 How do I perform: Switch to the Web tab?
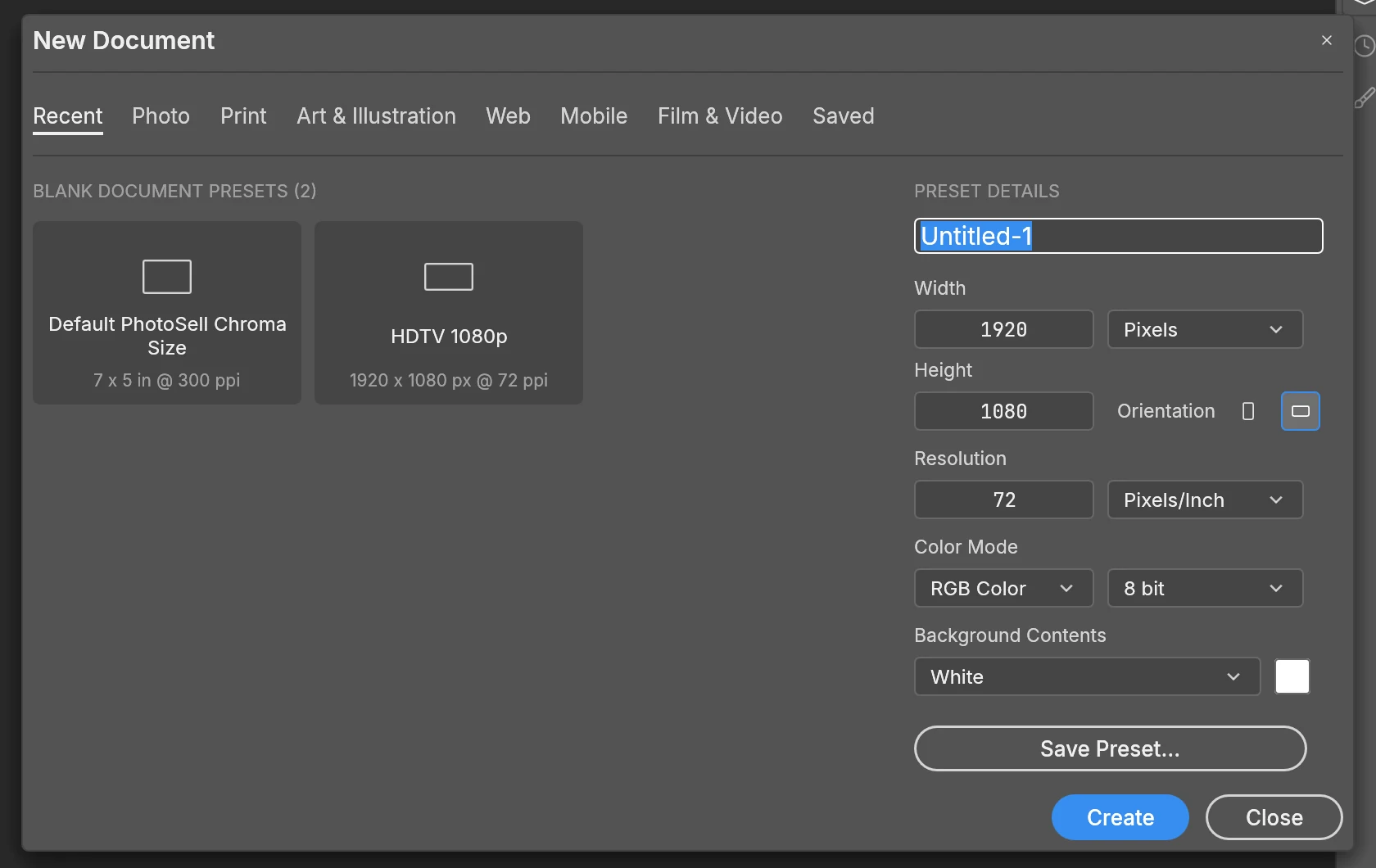pos(508,116)
